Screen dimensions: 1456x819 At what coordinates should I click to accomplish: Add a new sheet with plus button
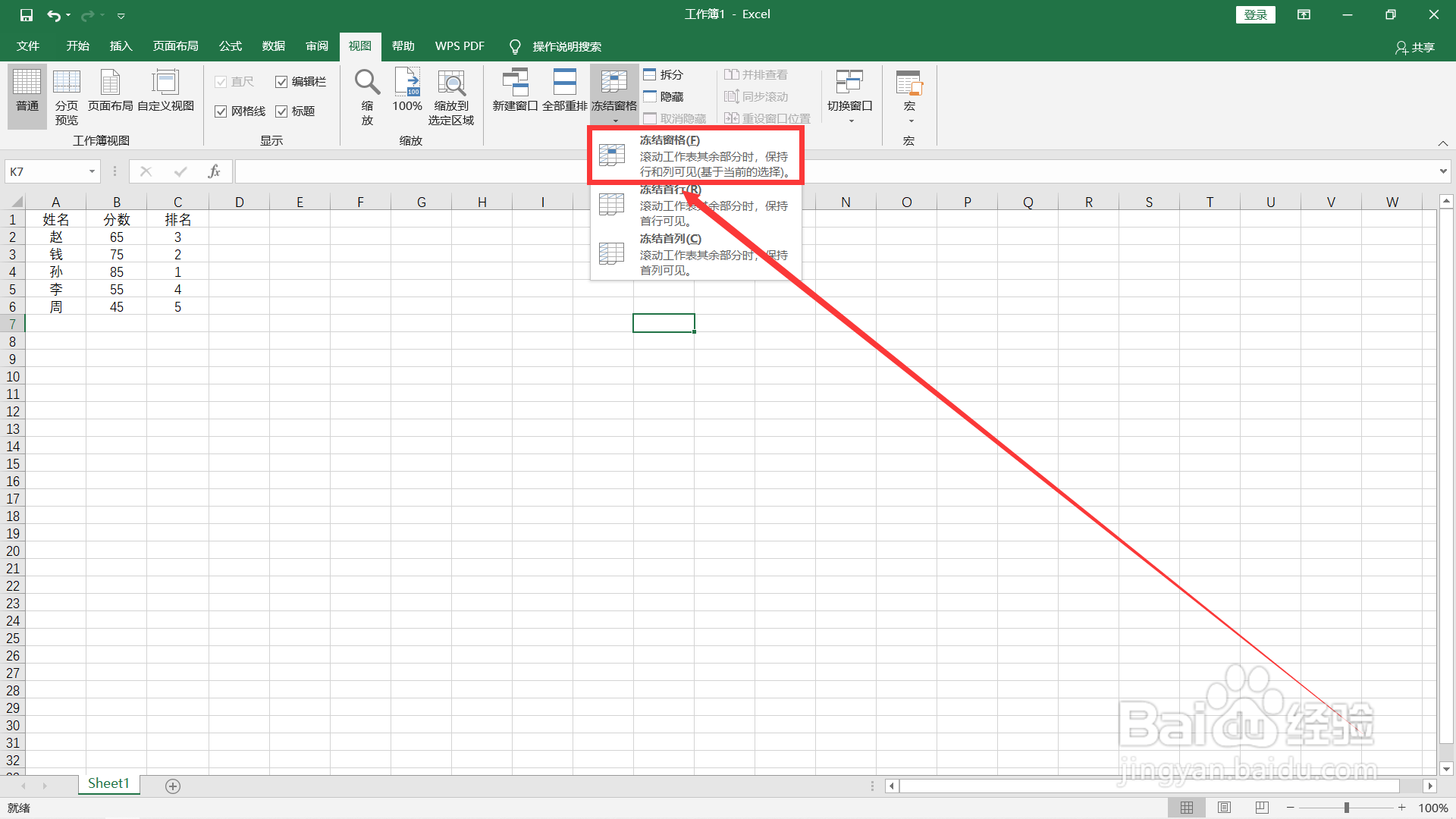pos(173,786)
